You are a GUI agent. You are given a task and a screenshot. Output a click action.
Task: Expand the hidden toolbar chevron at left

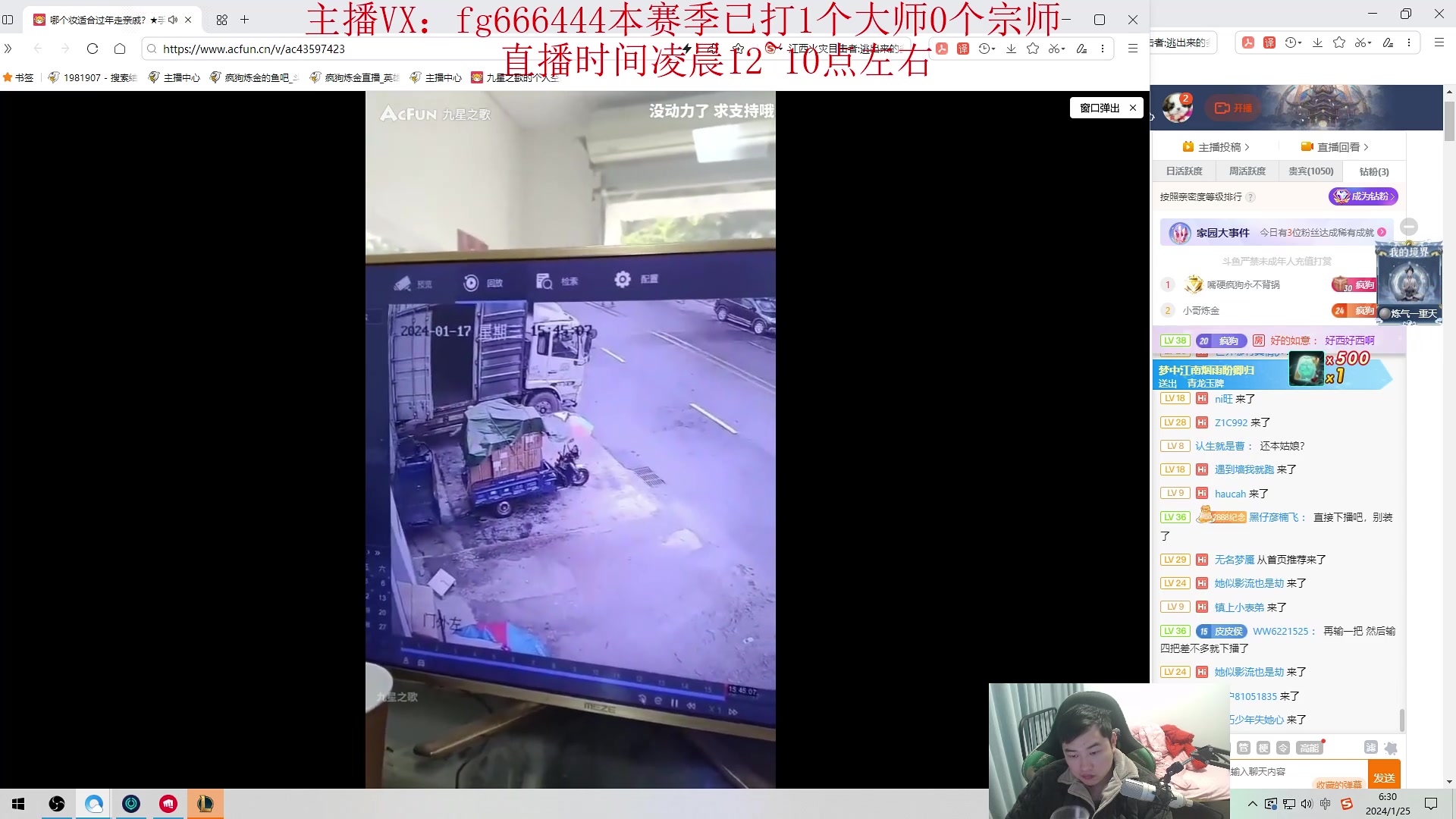tap(8, 49)
